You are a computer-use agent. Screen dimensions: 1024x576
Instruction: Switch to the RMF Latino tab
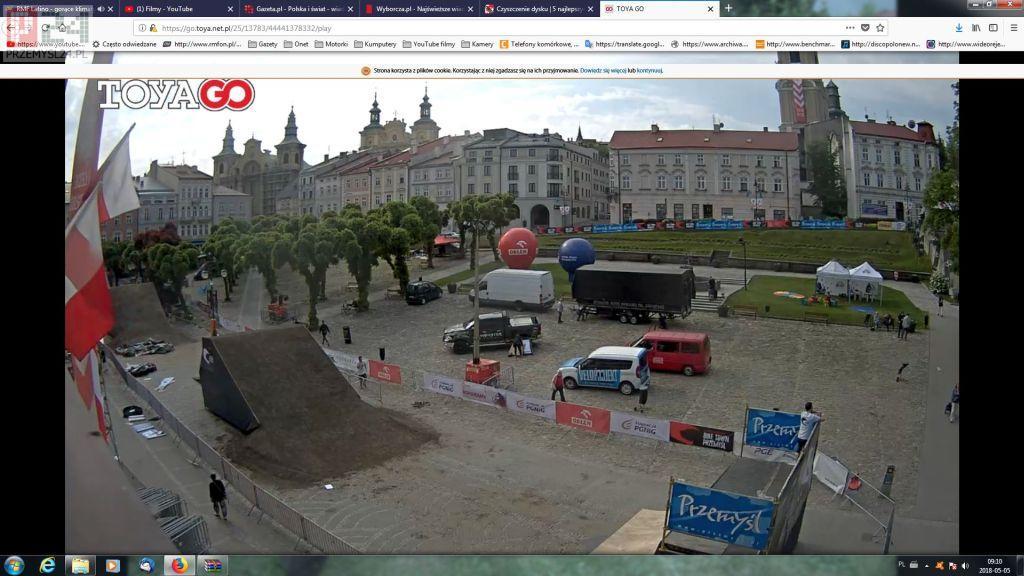coord(59,9)
